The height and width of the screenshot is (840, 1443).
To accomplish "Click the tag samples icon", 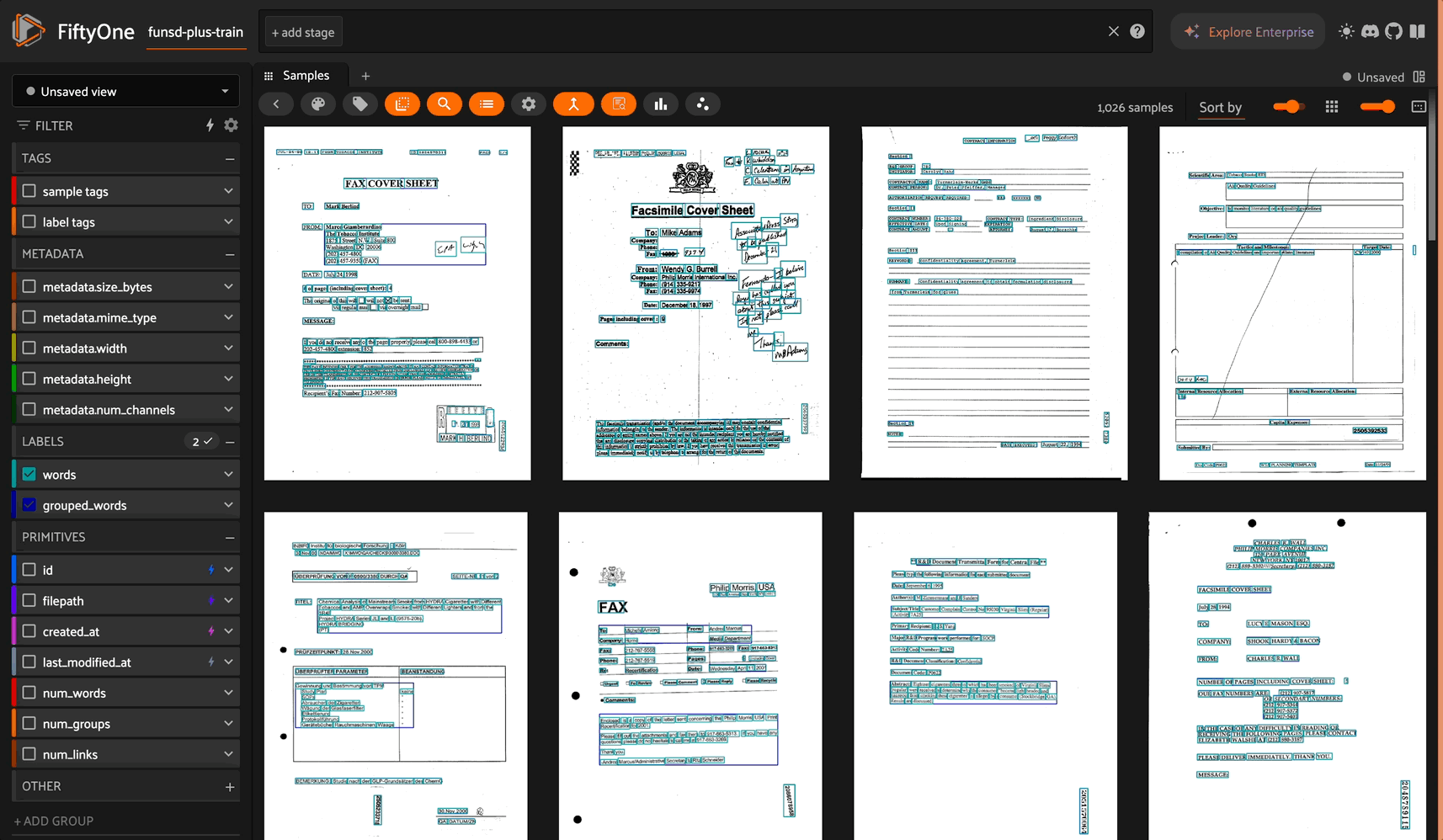I will [x=360, y=104].
